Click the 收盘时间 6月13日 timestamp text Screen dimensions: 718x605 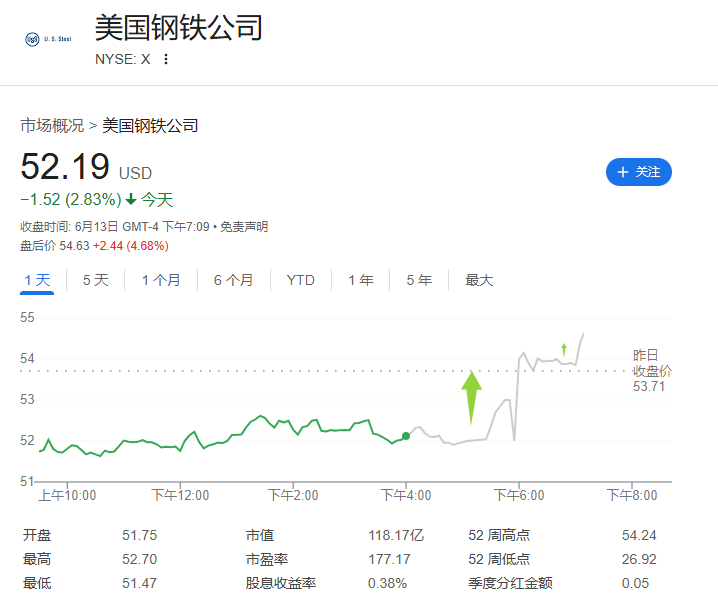[x=115, y=227]
